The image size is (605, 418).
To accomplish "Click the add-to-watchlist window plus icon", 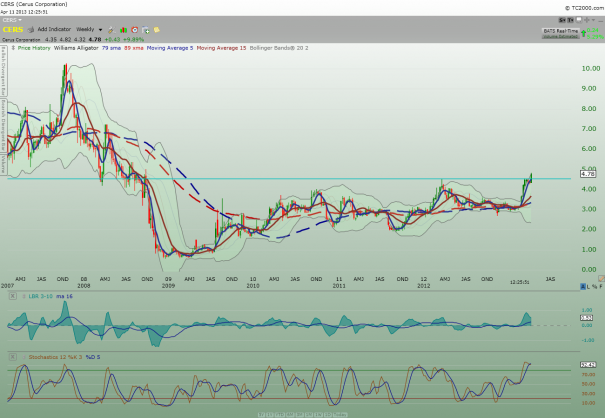I will pyautogui.click(x=146, y=29).
